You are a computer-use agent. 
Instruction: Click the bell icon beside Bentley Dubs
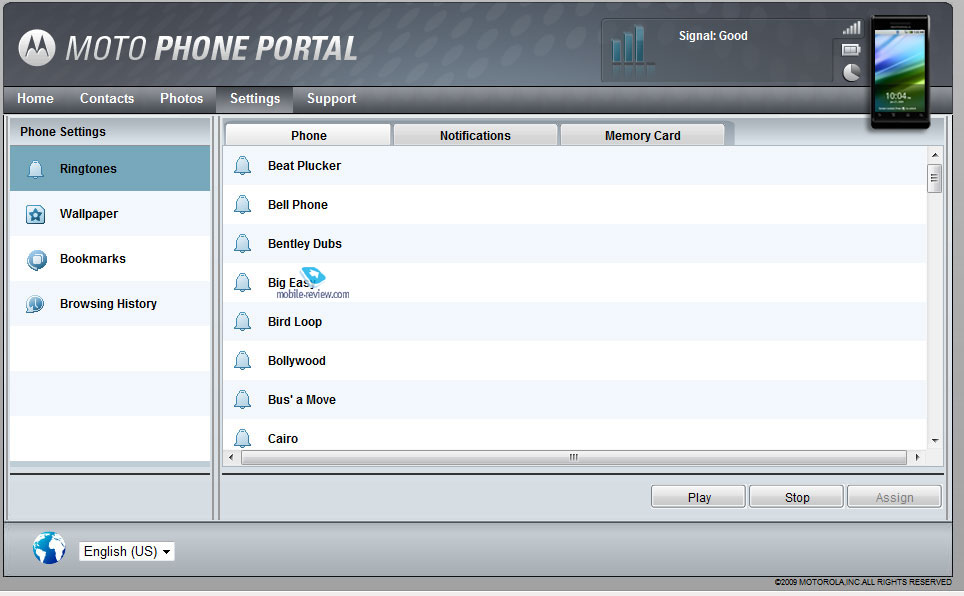point(243,244)
